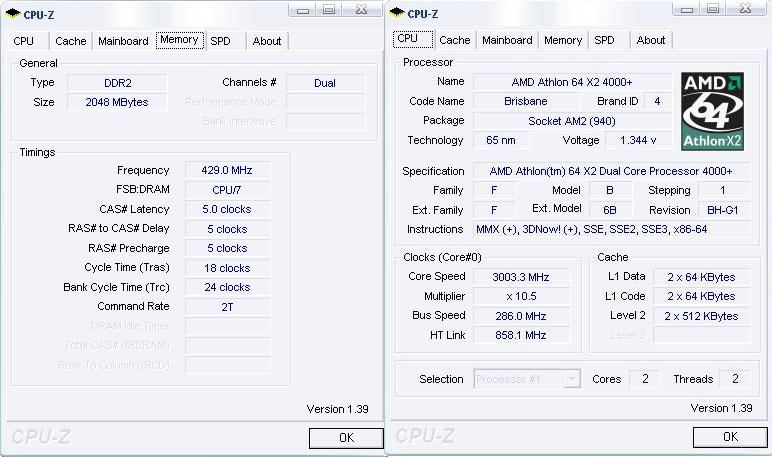The width and height of the screenshot is (772, 458).
Task: Click the 65 nm technology value
Action: [501, 140]
